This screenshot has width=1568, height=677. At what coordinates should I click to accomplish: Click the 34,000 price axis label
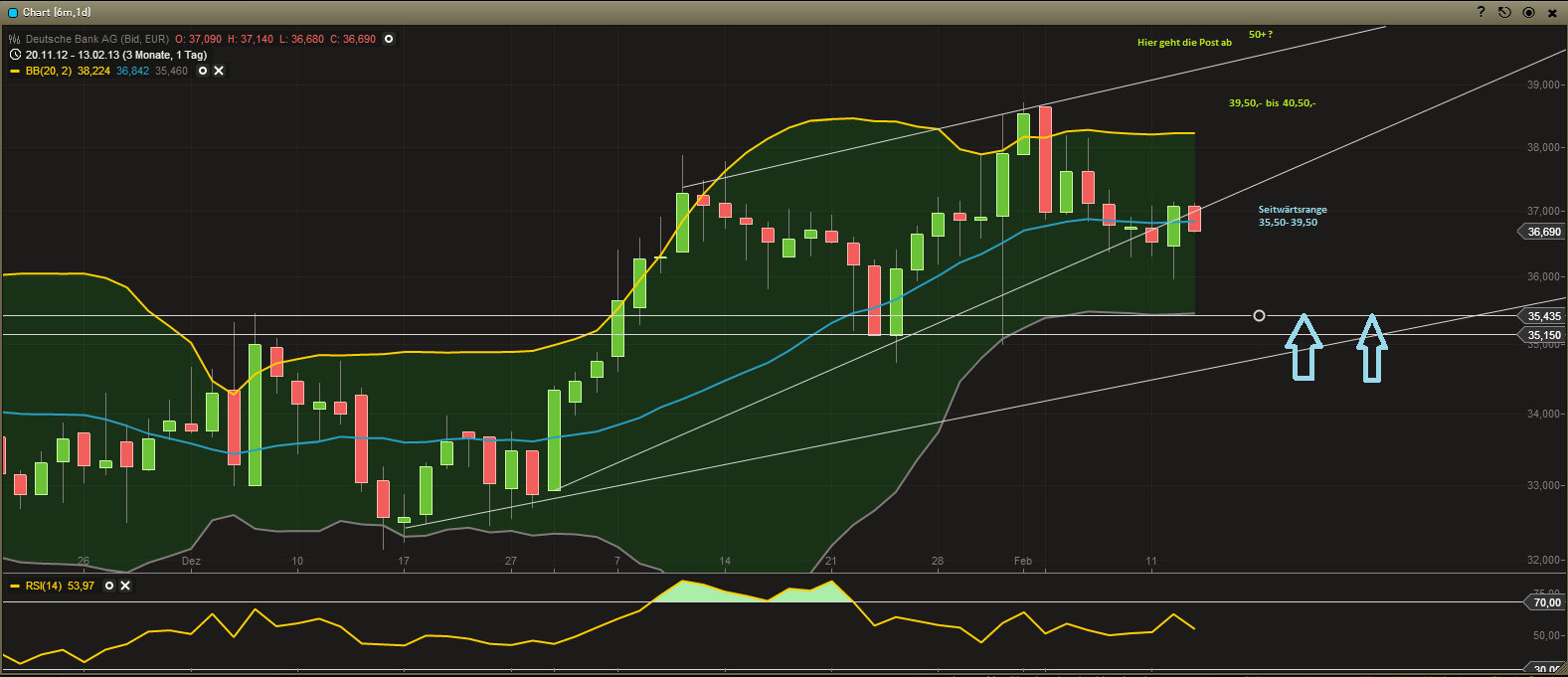[1544, 414]
